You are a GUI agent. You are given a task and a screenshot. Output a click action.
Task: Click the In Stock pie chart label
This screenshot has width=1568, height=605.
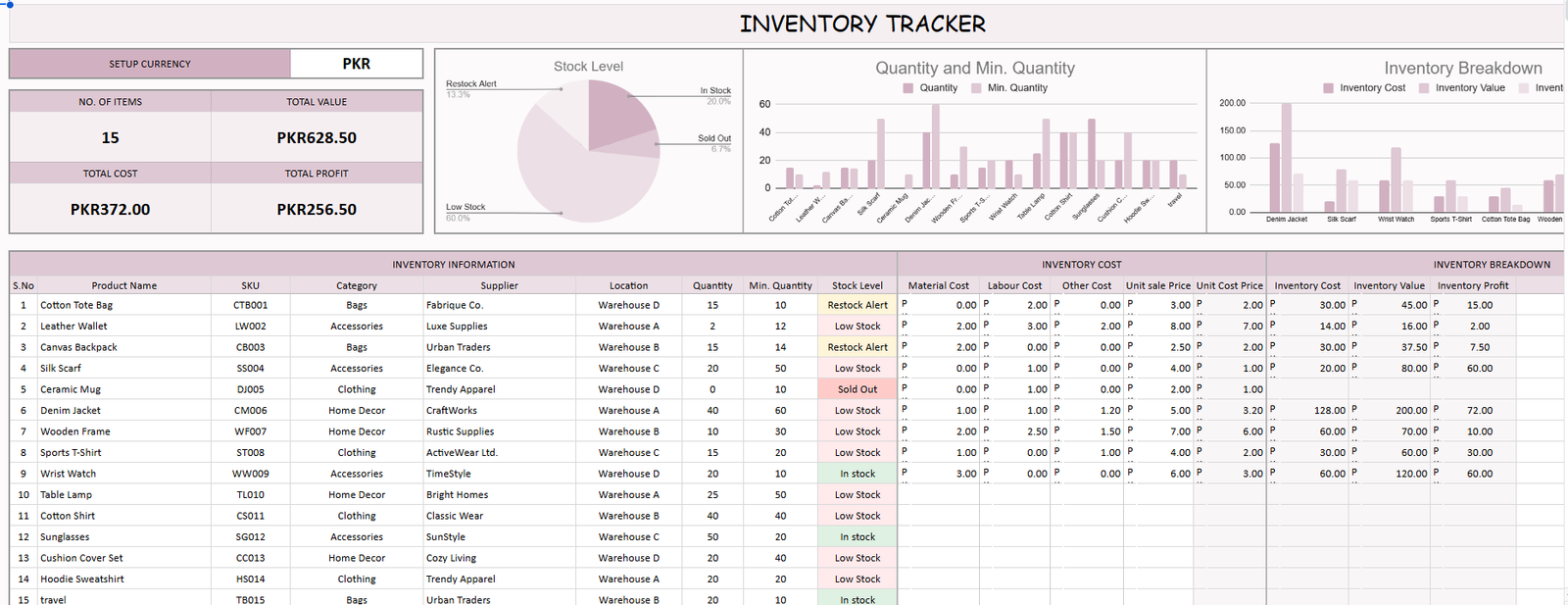(x=715, y=90)
